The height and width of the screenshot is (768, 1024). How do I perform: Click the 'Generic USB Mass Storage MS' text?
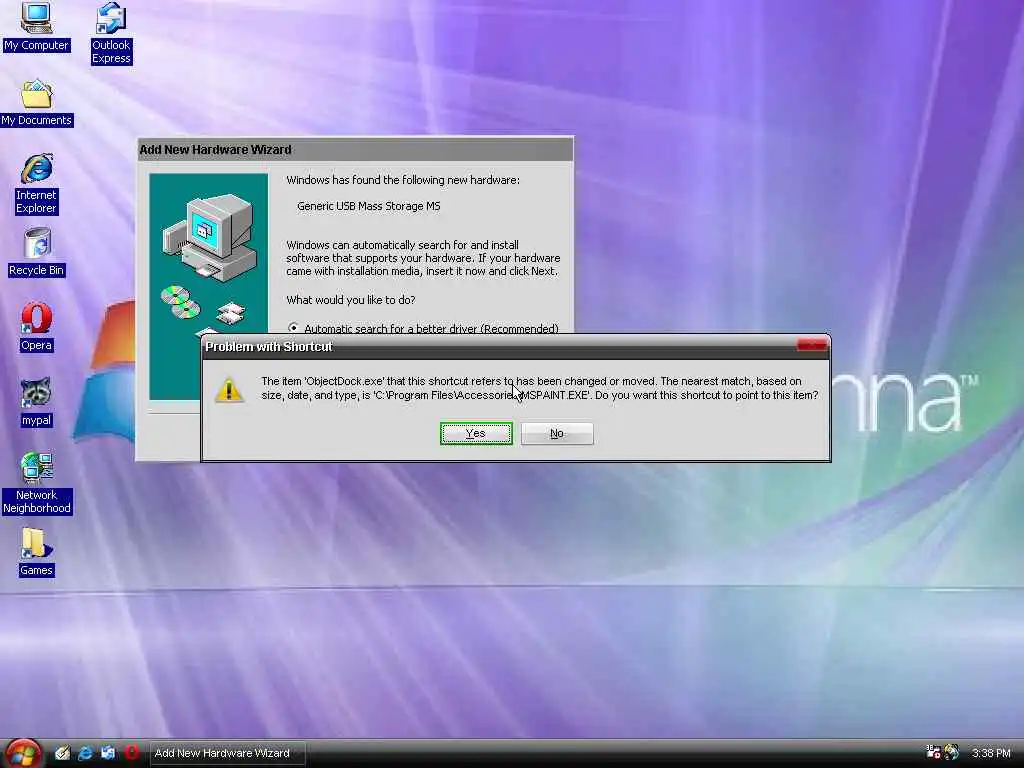point(368,206)
